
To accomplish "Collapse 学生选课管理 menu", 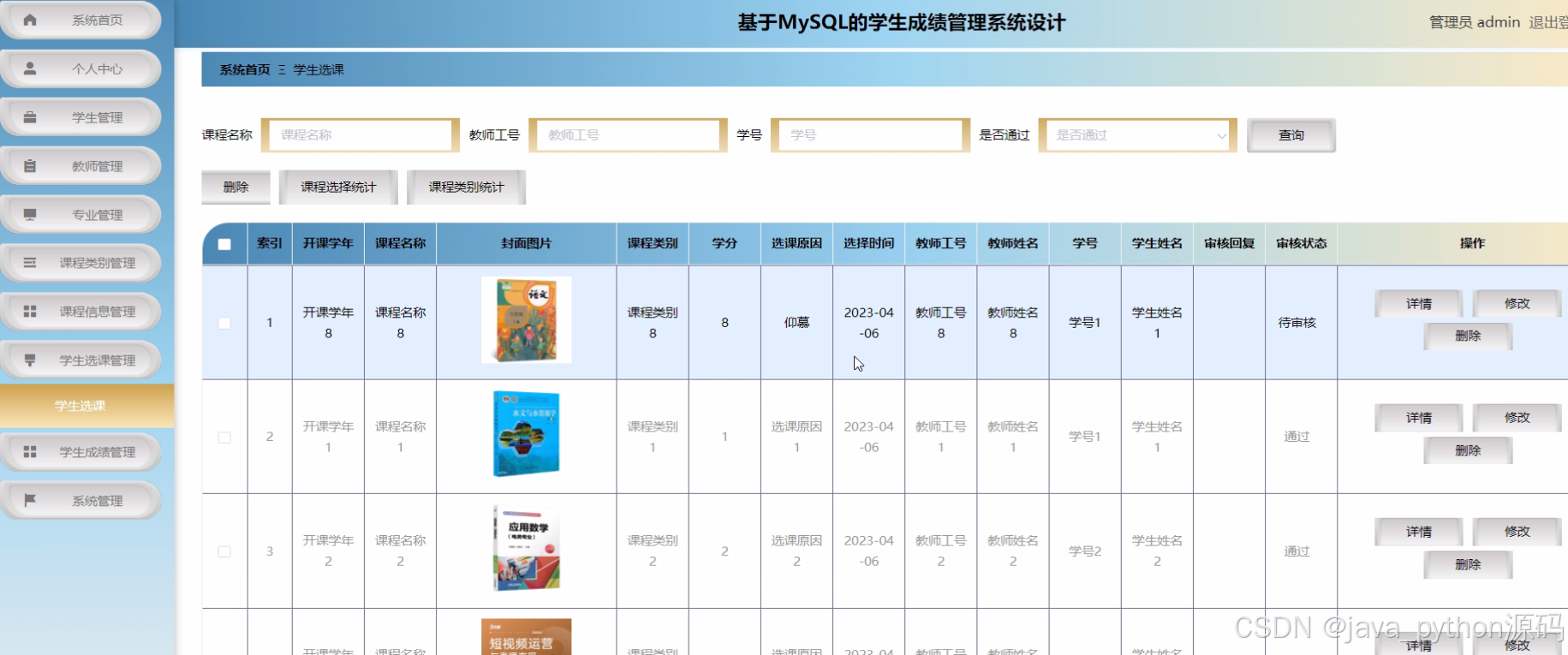I will click(x=81, y=360).
